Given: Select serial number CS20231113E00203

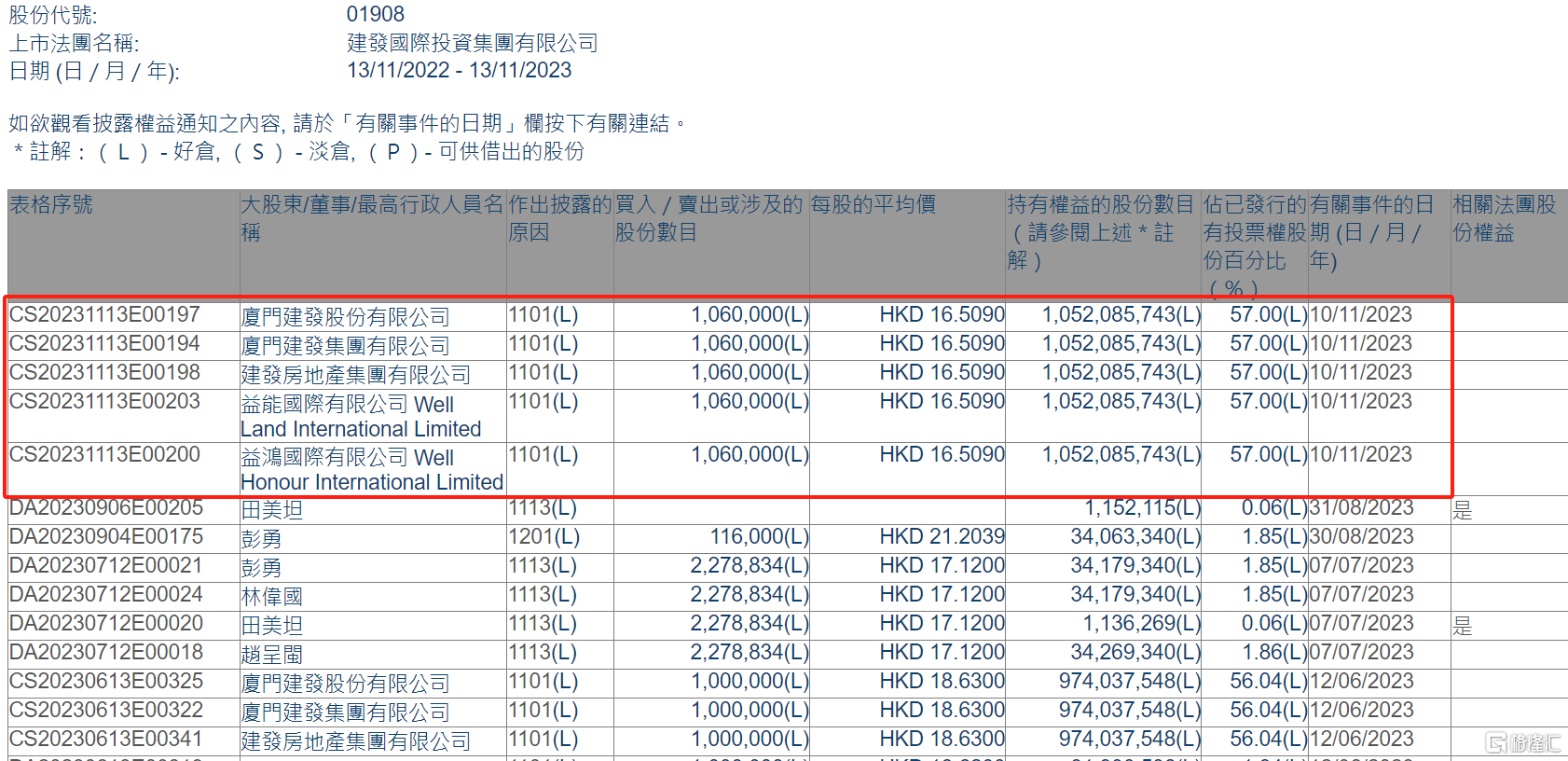Looking at the screenshot, I should (x=105, y=402).
